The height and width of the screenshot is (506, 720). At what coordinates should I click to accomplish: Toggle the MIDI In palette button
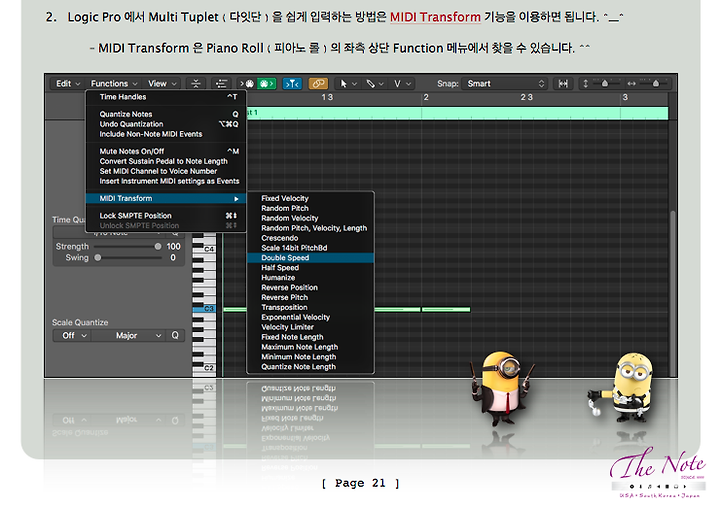pos(248,84)
